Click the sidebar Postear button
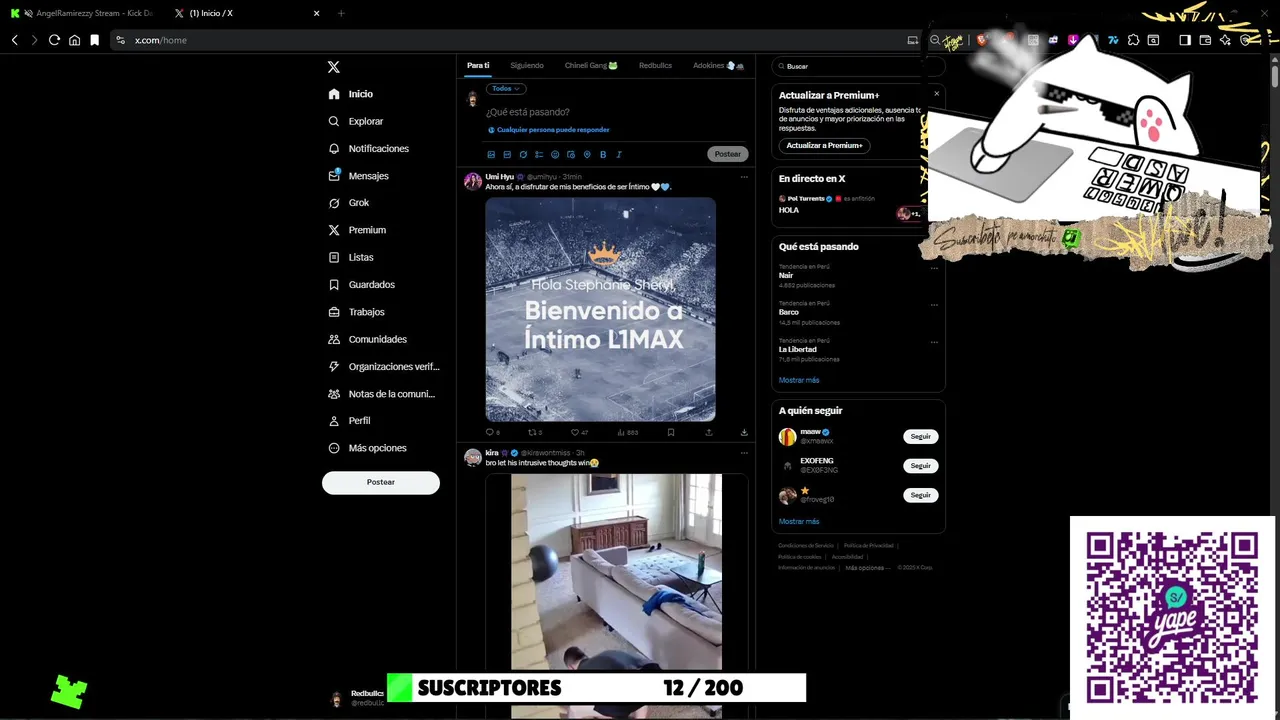This screenshot has height=720, width=1280. (x=381, y=482)
